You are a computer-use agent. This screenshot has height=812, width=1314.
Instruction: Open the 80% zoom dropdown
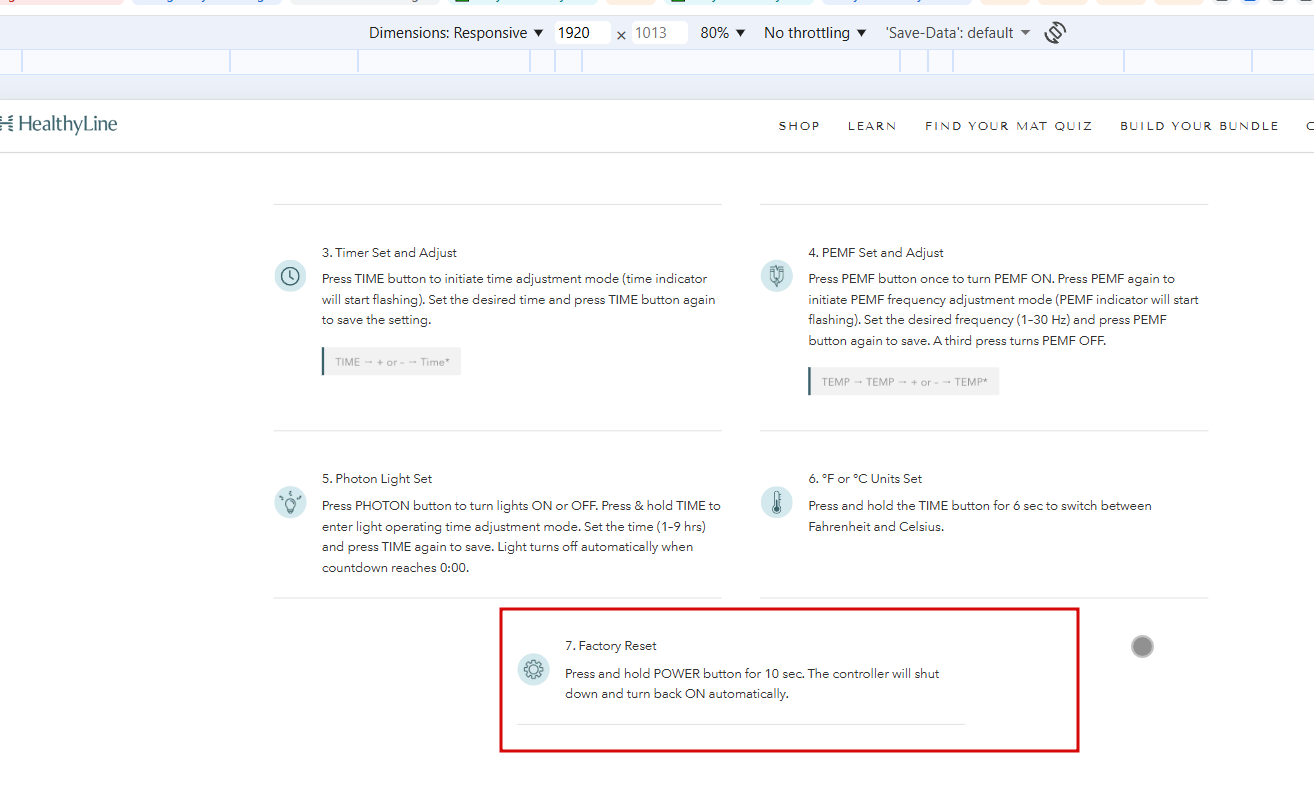(x=723, y=33)
